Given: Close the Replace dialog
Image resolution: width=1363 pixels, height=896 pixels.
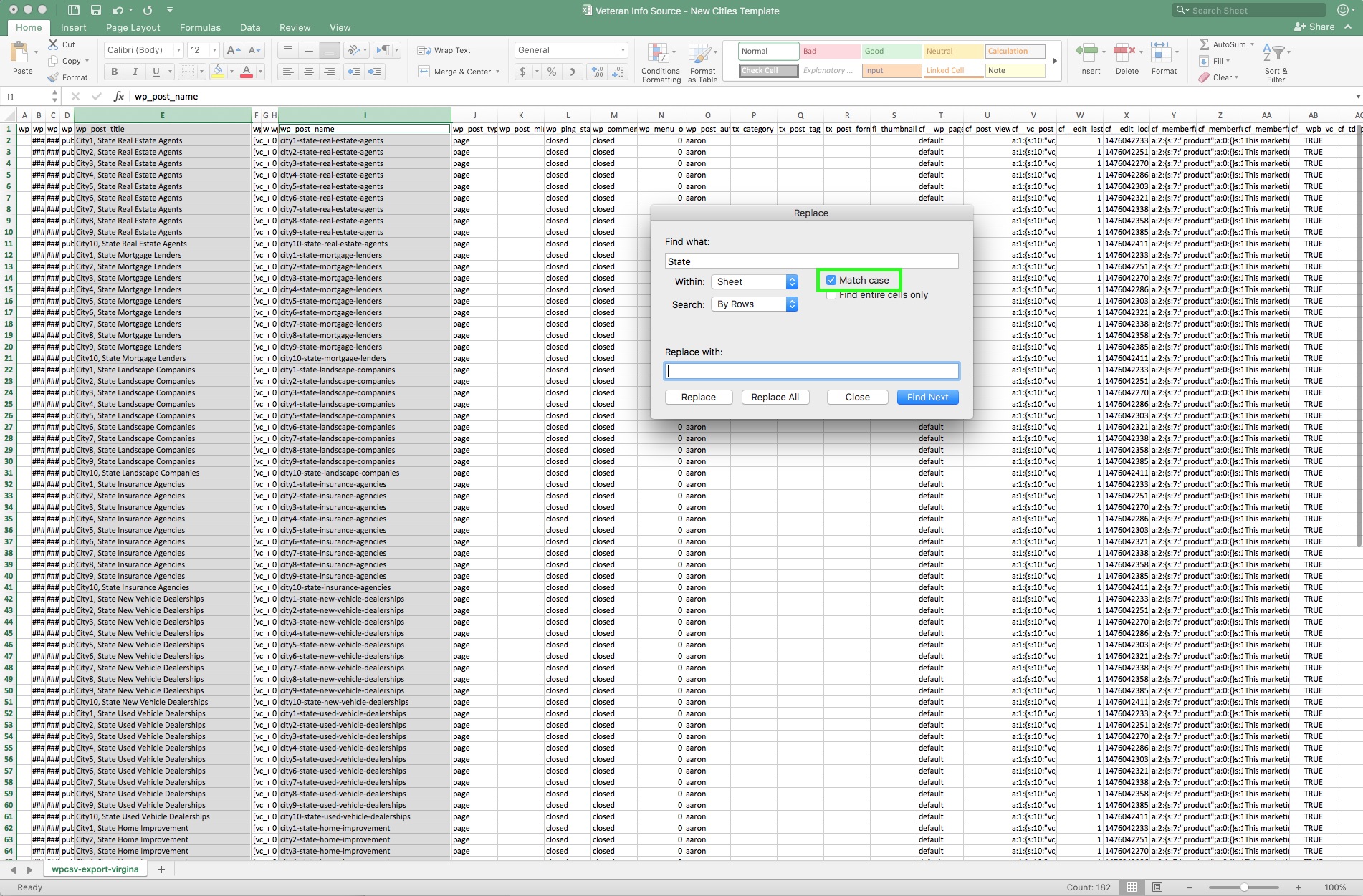Looking at the screenshot, I should click(x=857, y=397).
